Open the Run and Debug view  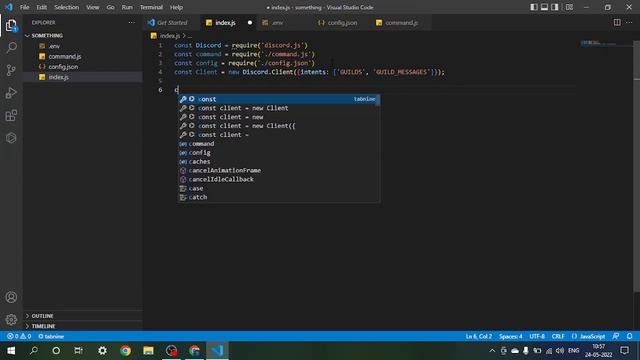pos(11,93)
